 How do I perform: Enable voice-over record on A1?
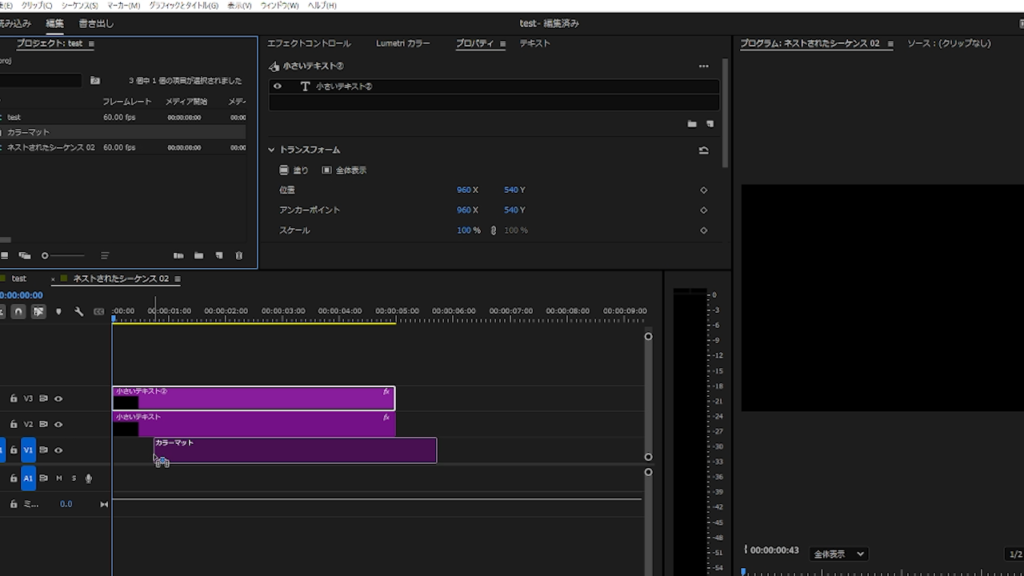coord(89,479)
